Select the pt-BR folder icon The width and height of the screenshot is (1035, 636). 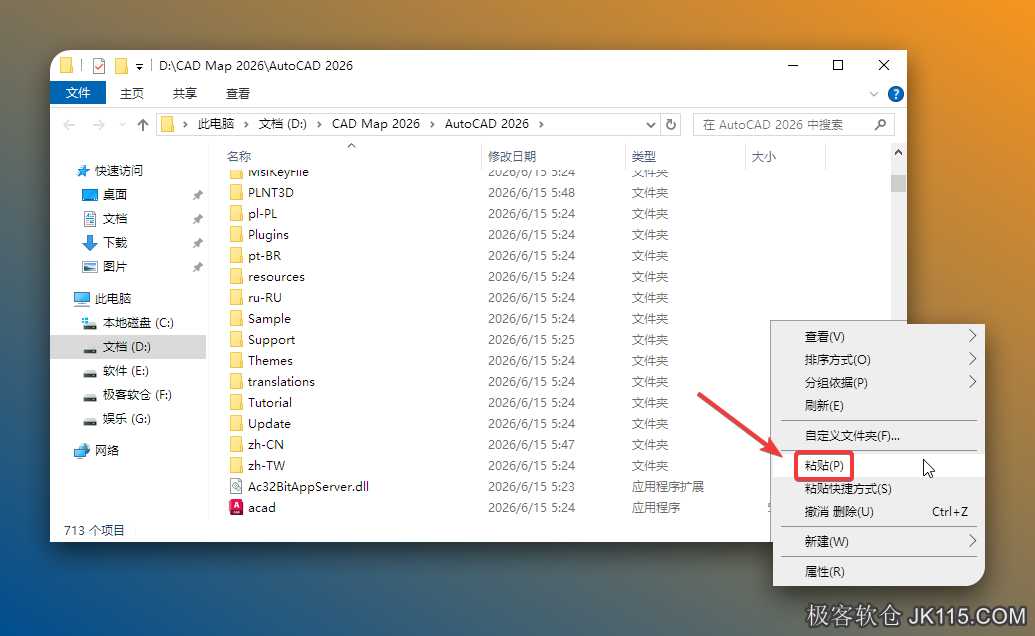(236, 255)
